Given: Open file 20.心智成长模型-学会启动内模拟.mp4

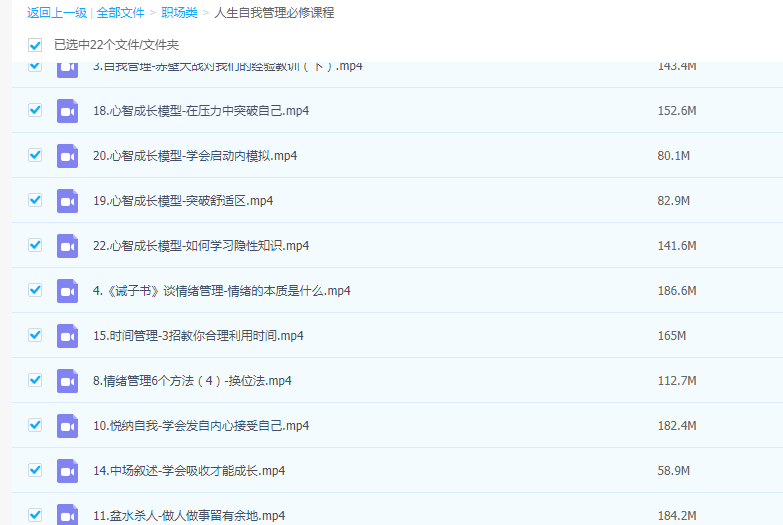Looking at the screenshot, I should (x=194, y=156).
